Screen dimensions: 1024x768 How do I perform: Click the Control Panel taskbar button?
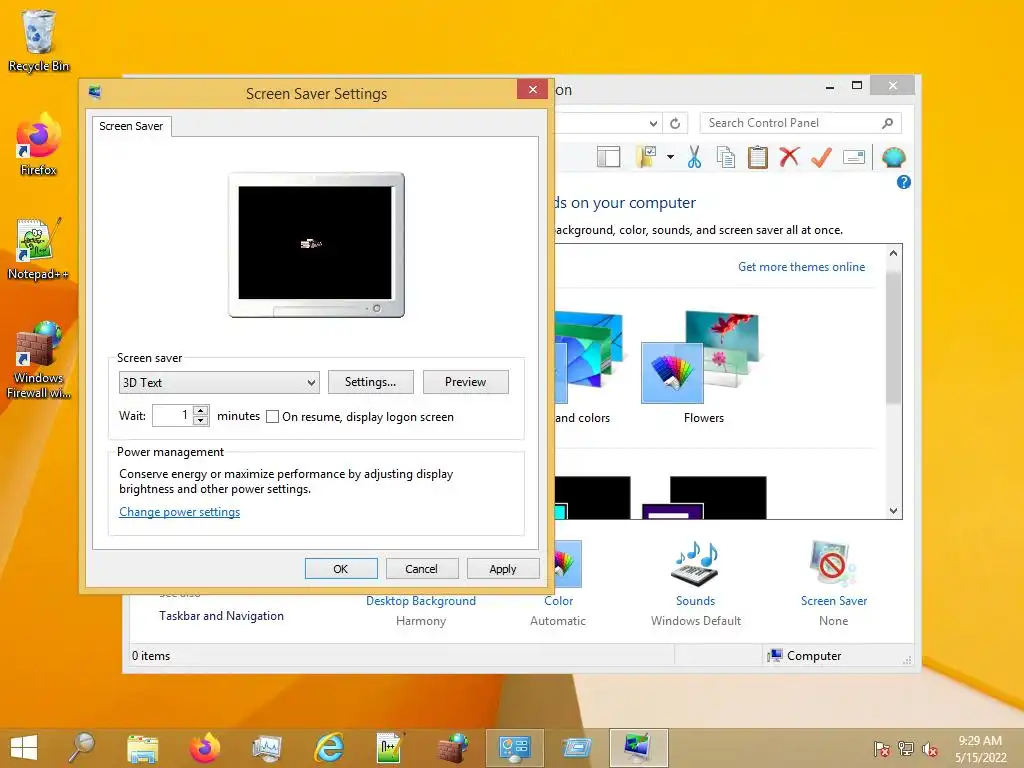tap(515, 748)
